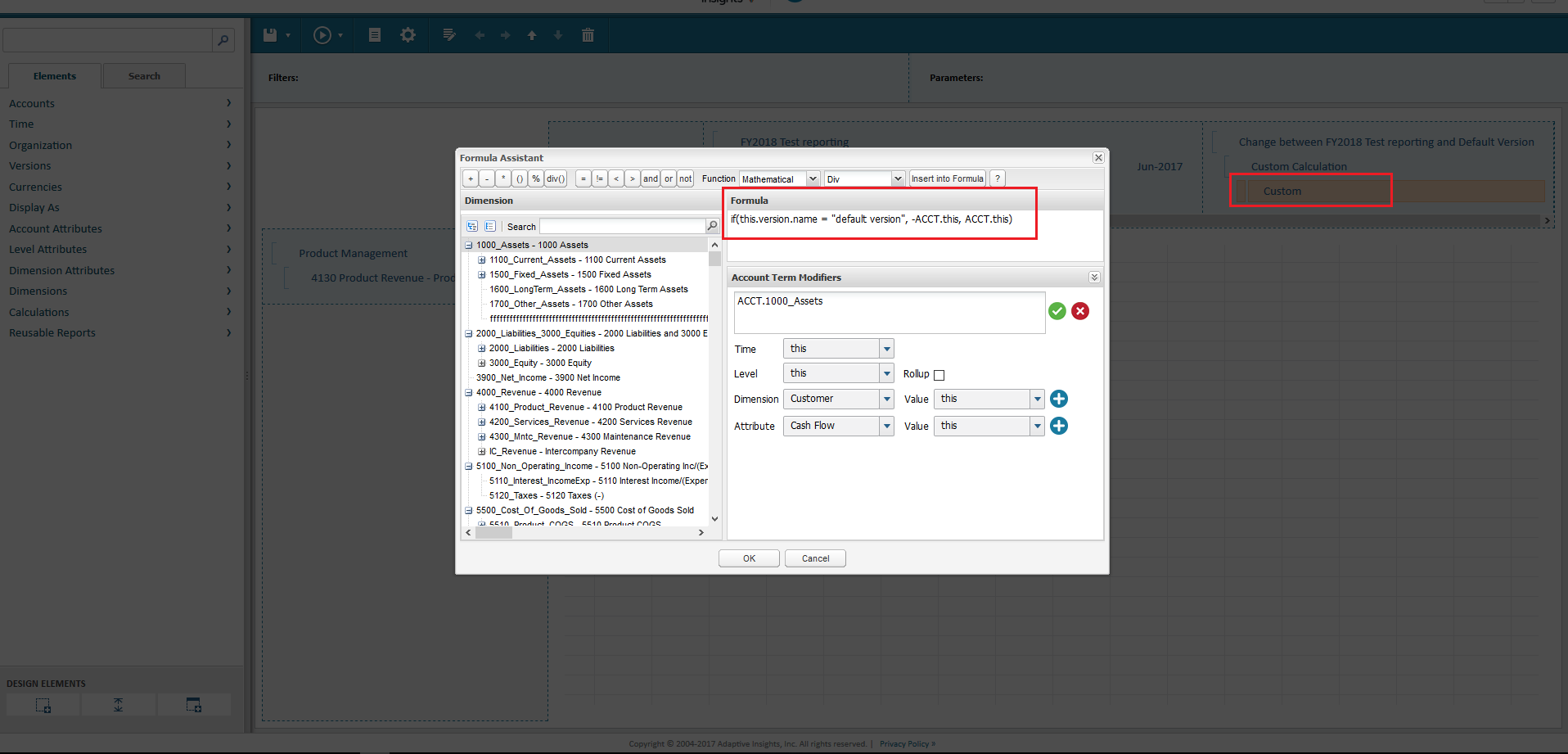Click the div() operator button

[556, 178]
